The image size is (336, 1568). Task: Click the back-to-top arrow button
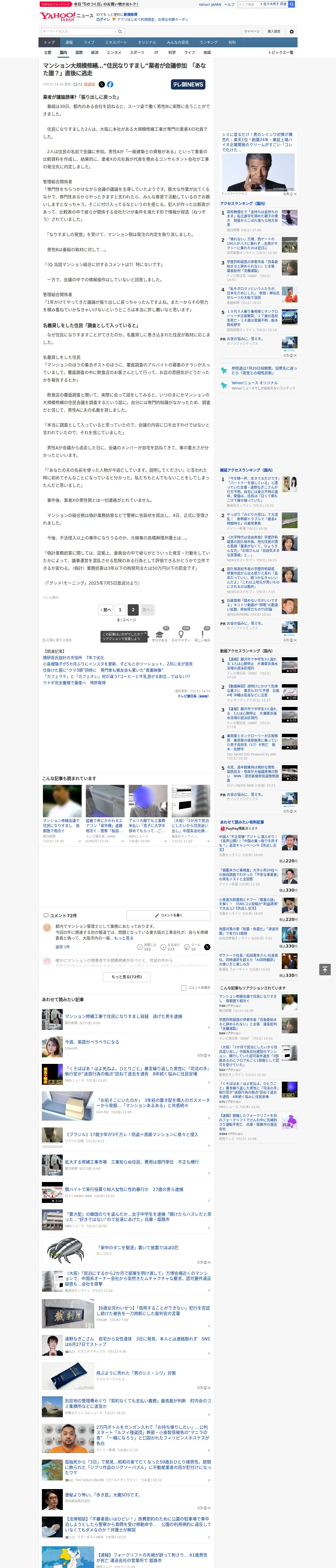tap(325, 970)
